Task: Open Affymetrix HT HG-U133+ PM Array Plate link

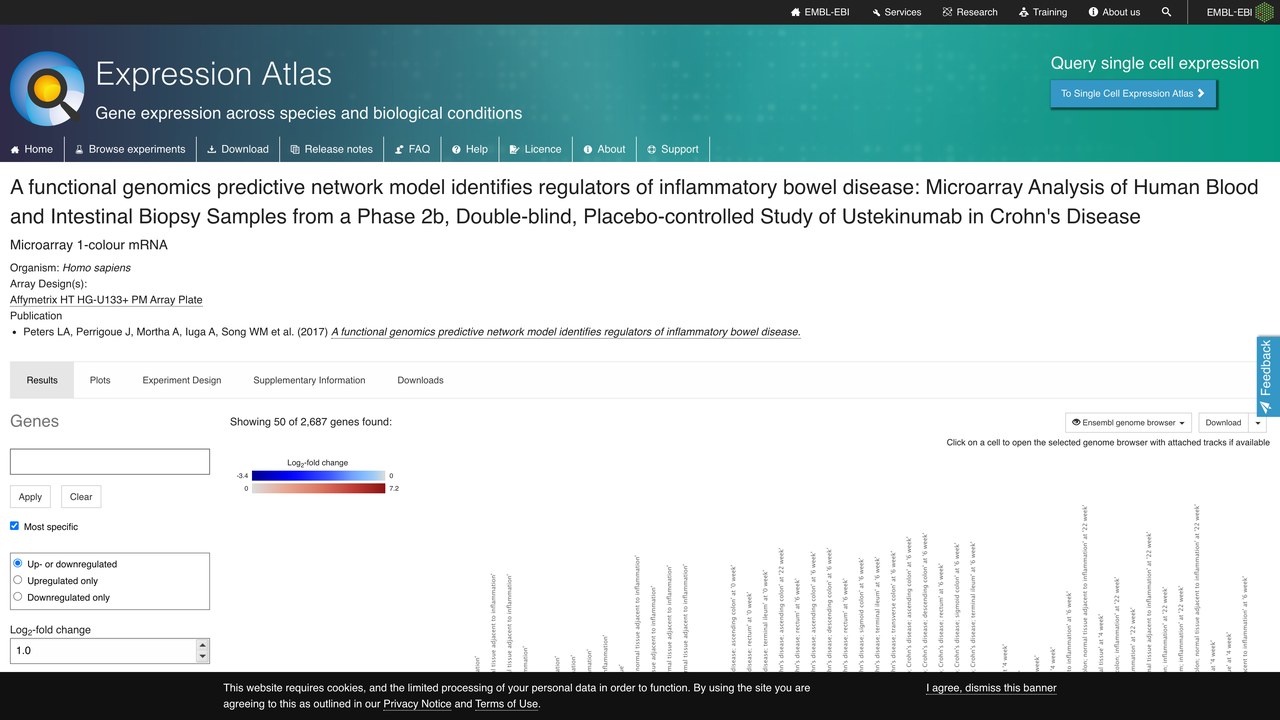Action: 106,300
